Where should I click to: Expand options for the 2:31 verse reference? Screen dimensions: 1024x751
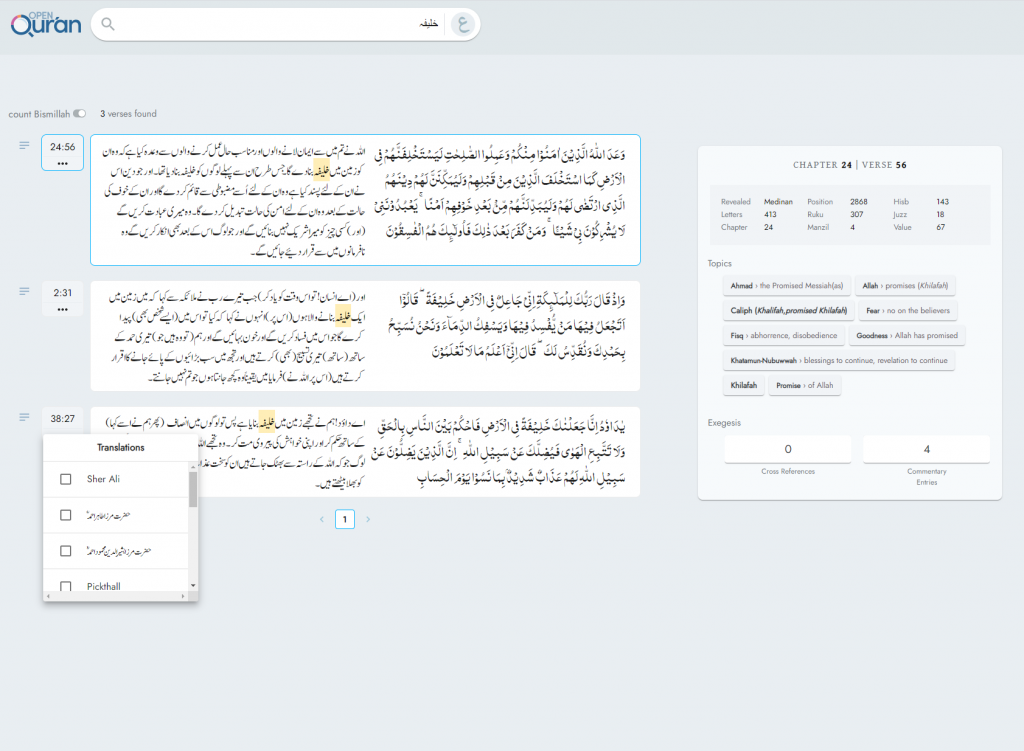63,299
